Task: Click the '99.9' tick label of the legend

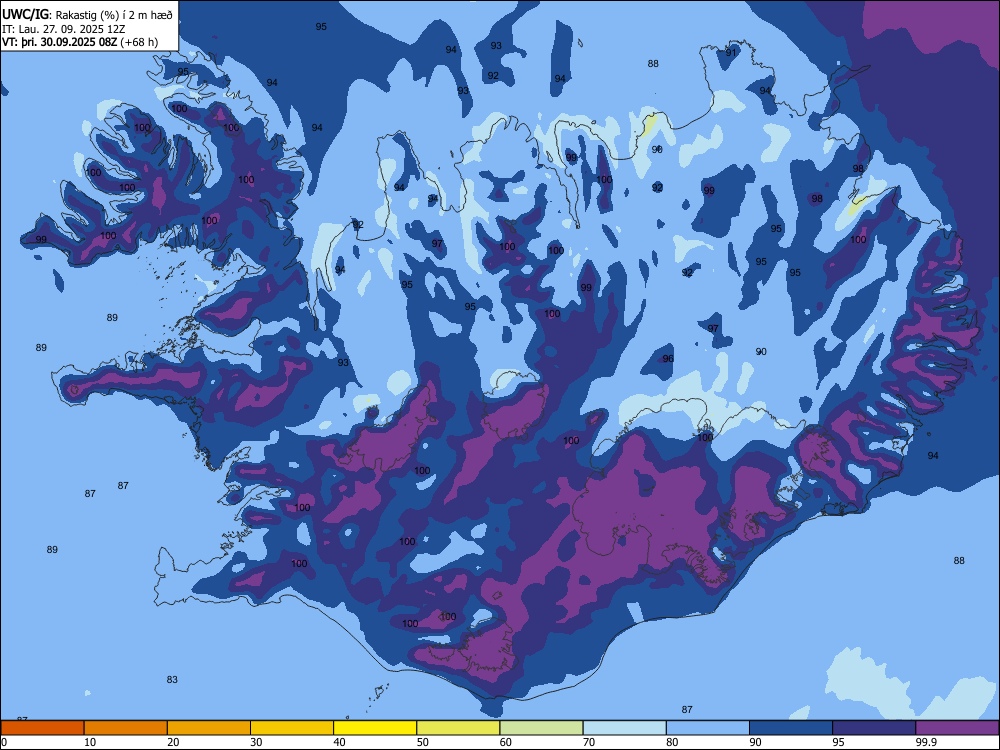Action: coord(926,742)
